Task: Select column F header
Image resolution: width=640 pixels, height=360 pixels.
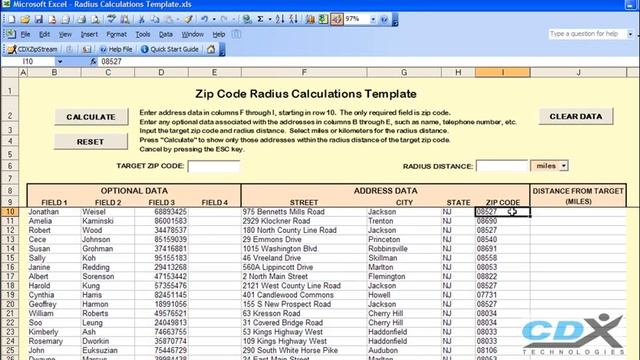Action: (x=304, y=73)
